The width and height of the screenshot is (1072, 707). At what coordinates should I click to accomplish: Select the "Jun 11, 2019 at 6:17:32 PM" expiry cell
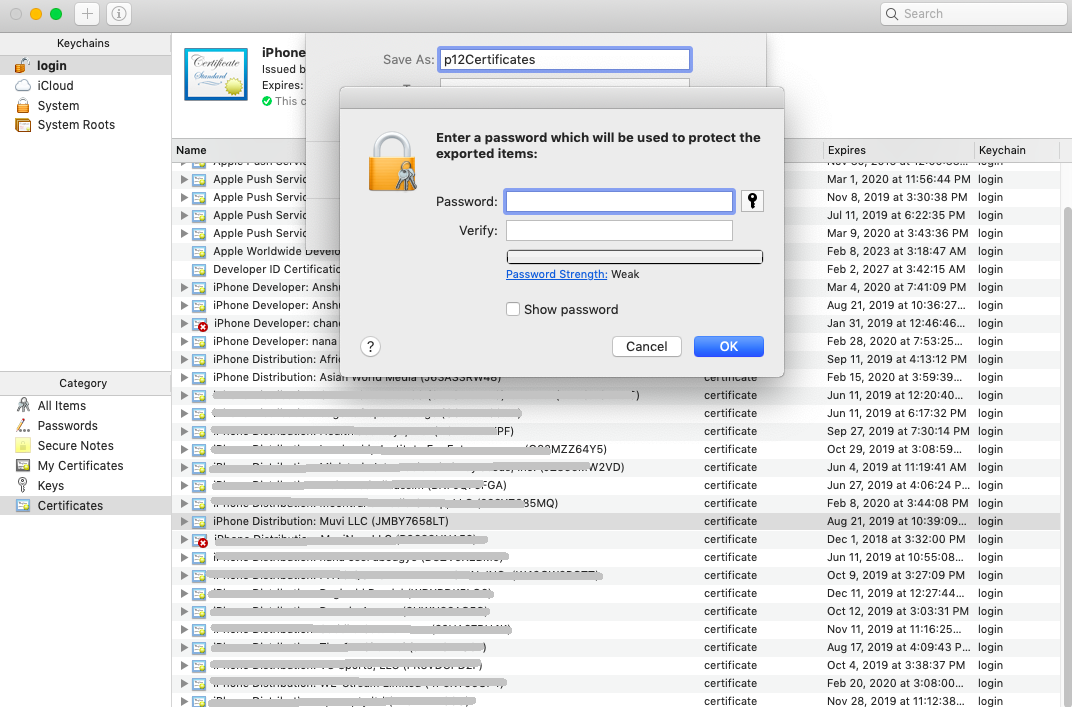point(896,413)
